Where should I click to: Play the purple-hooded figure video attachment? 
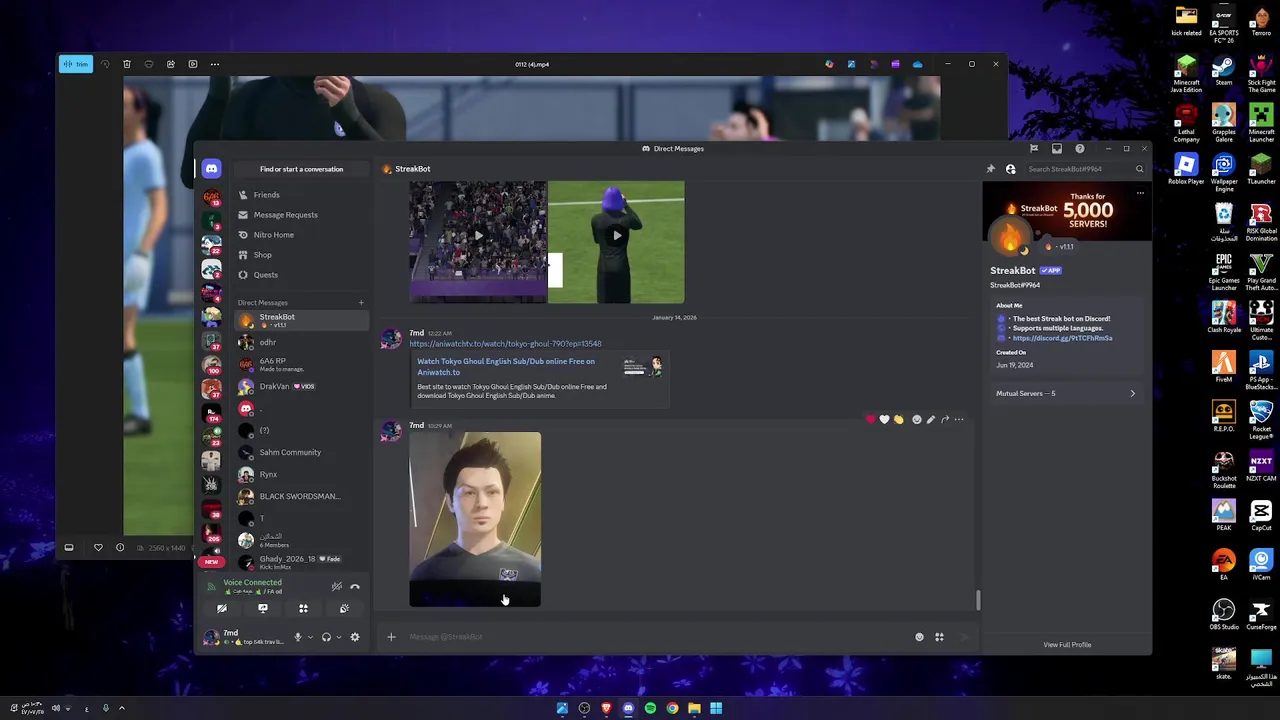tap(616, 236)
